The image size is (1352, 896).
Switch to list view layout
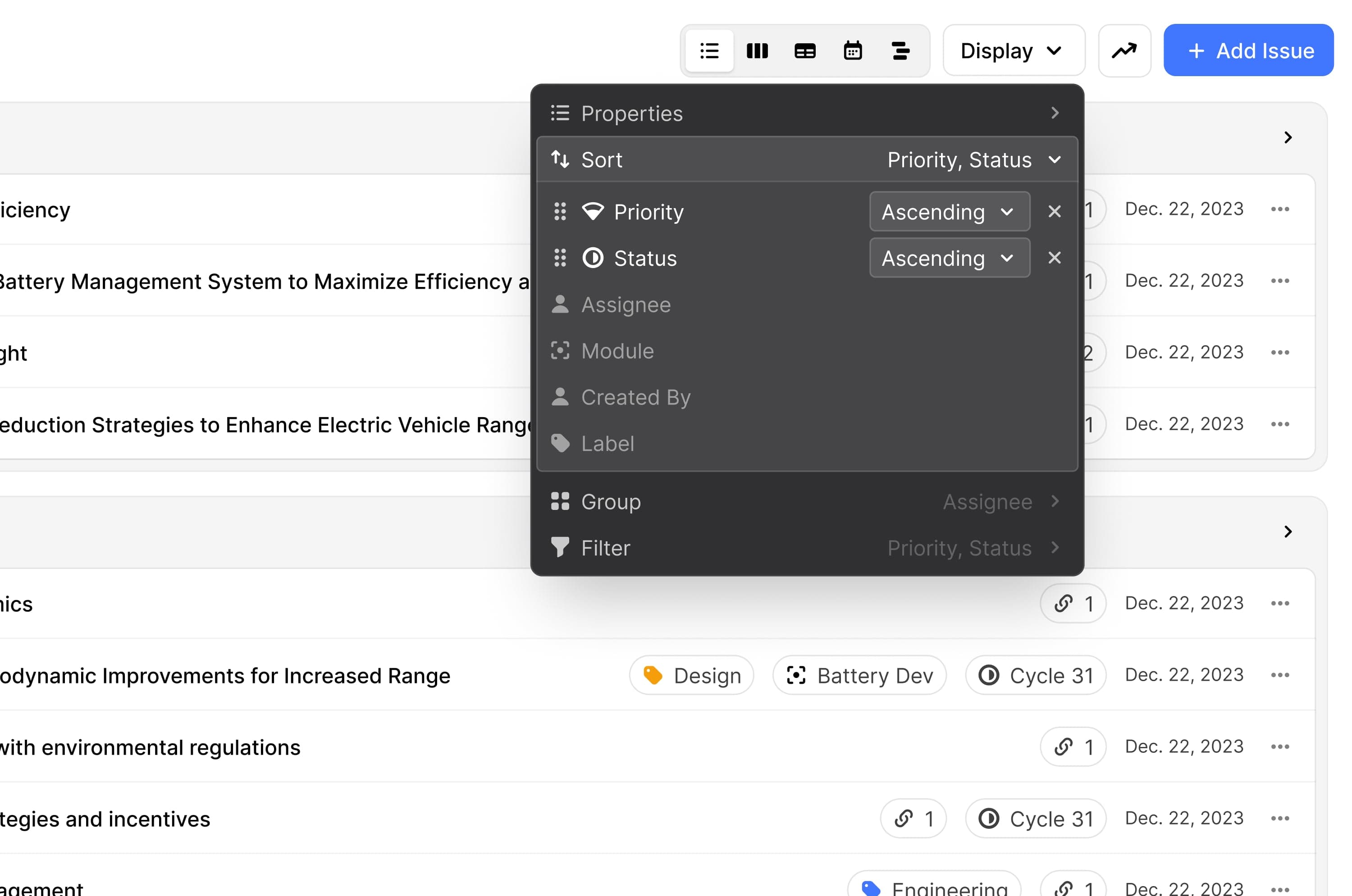(709, 51)
